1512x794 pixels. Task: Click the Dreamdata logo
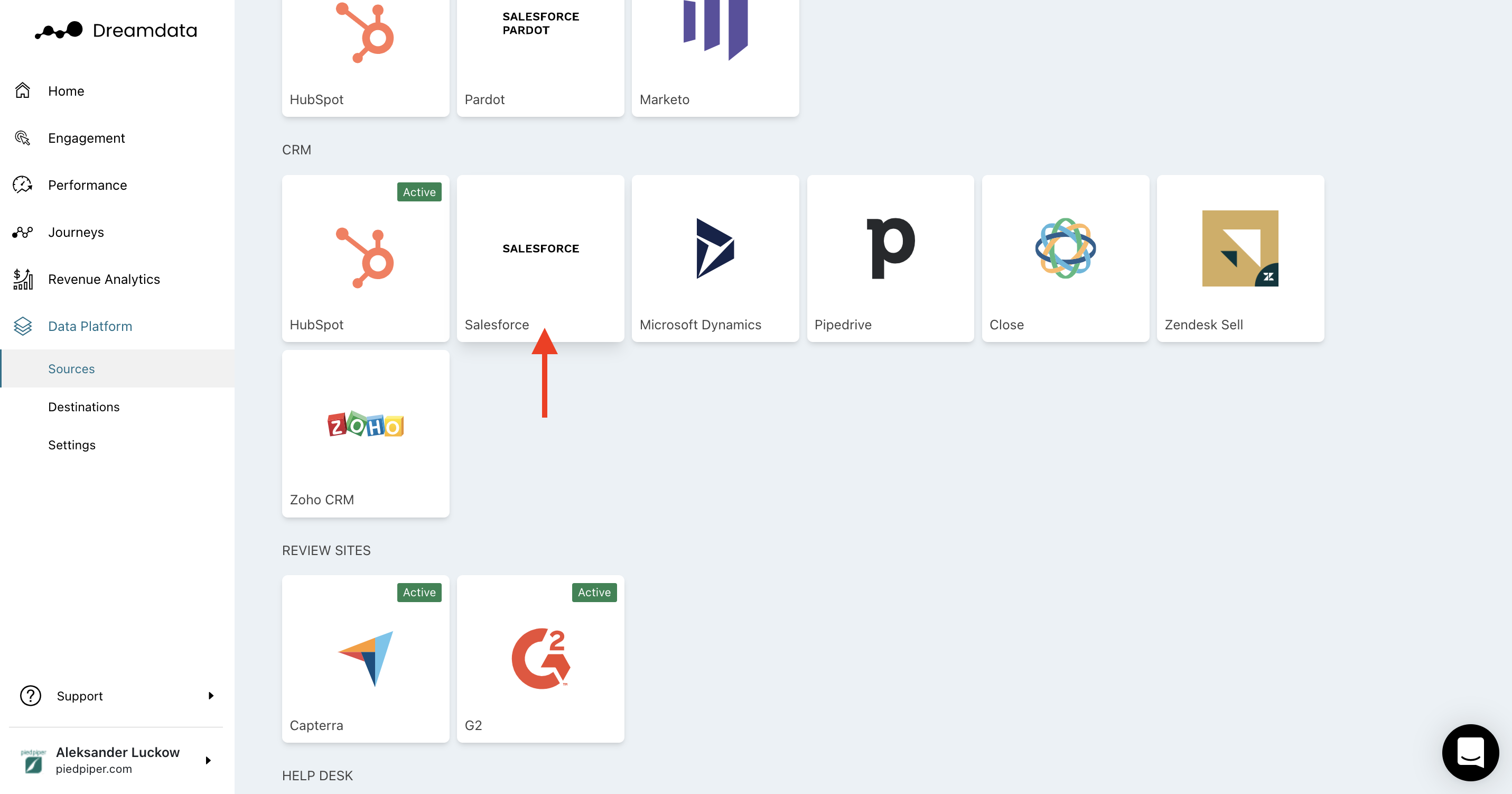[116, 30]
